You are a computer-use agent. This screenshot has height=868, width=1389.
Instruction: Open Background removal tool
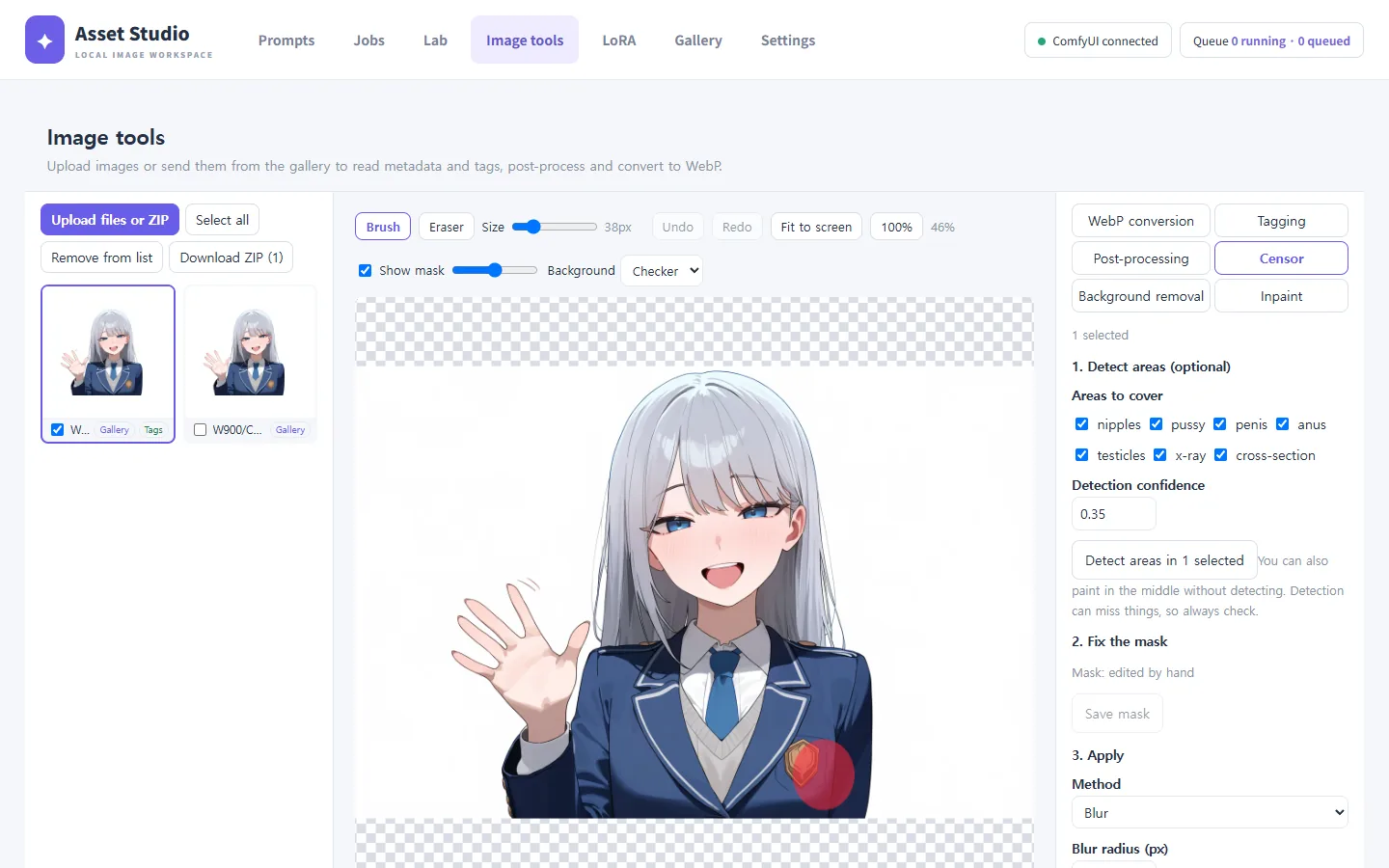1141,296
